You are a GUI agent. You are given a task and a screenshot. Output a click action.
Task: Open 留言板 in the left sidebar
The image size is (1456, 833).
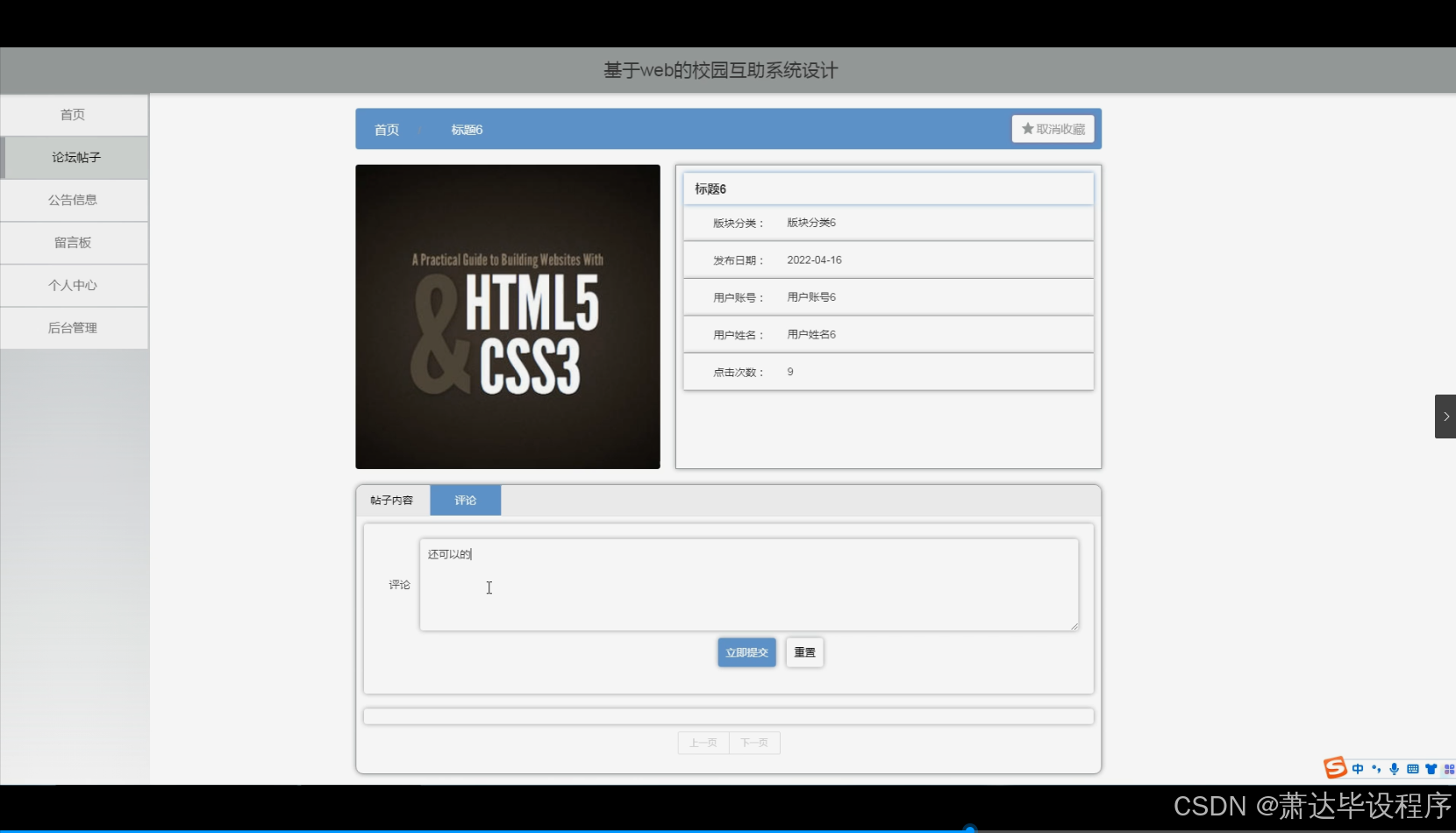pos(74,243)
